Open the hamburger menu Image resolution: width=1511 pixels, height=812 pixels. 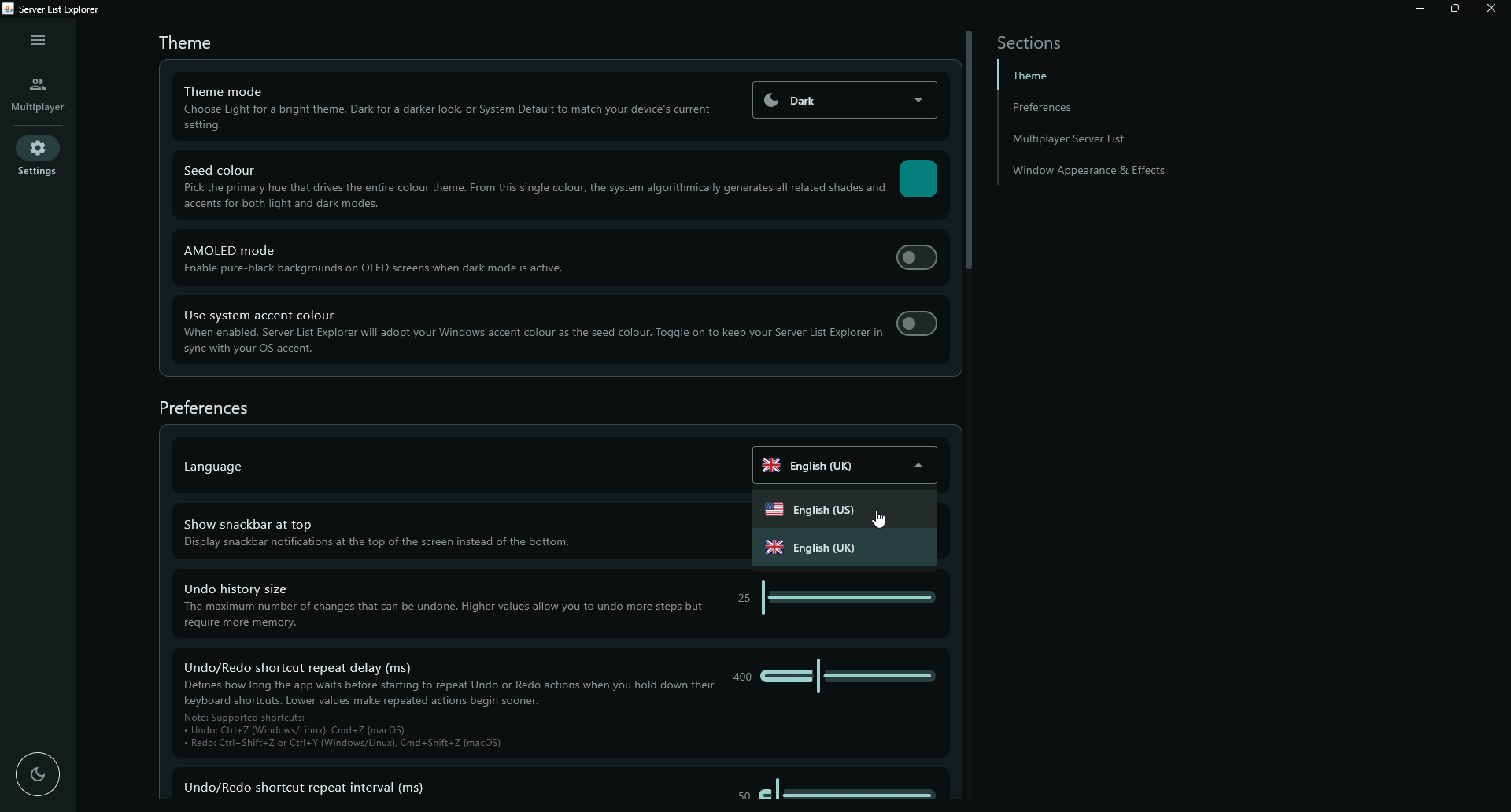click(37, 40)
